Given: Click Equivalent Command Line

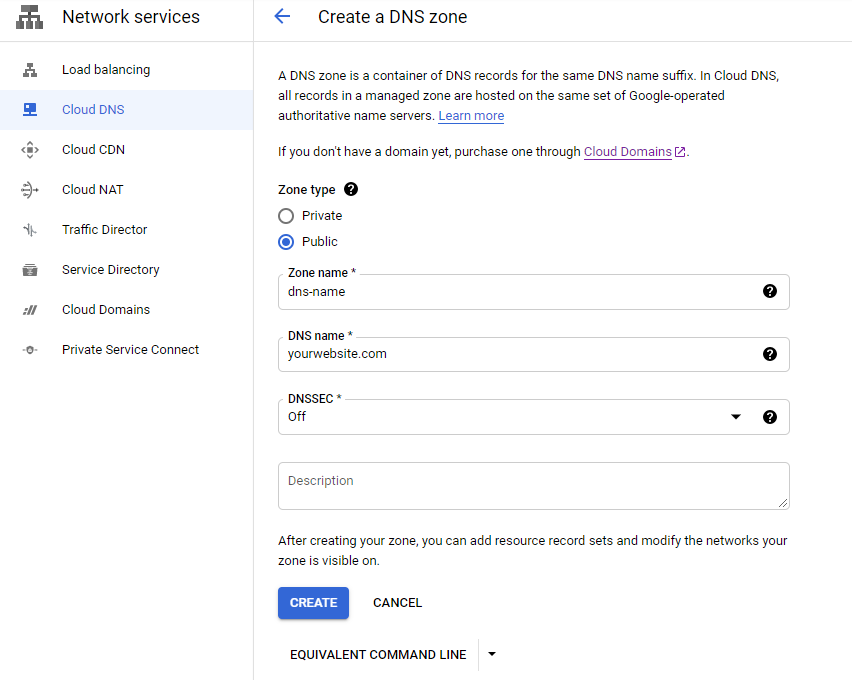Looking at the screenshot, I should pos(377,654).
